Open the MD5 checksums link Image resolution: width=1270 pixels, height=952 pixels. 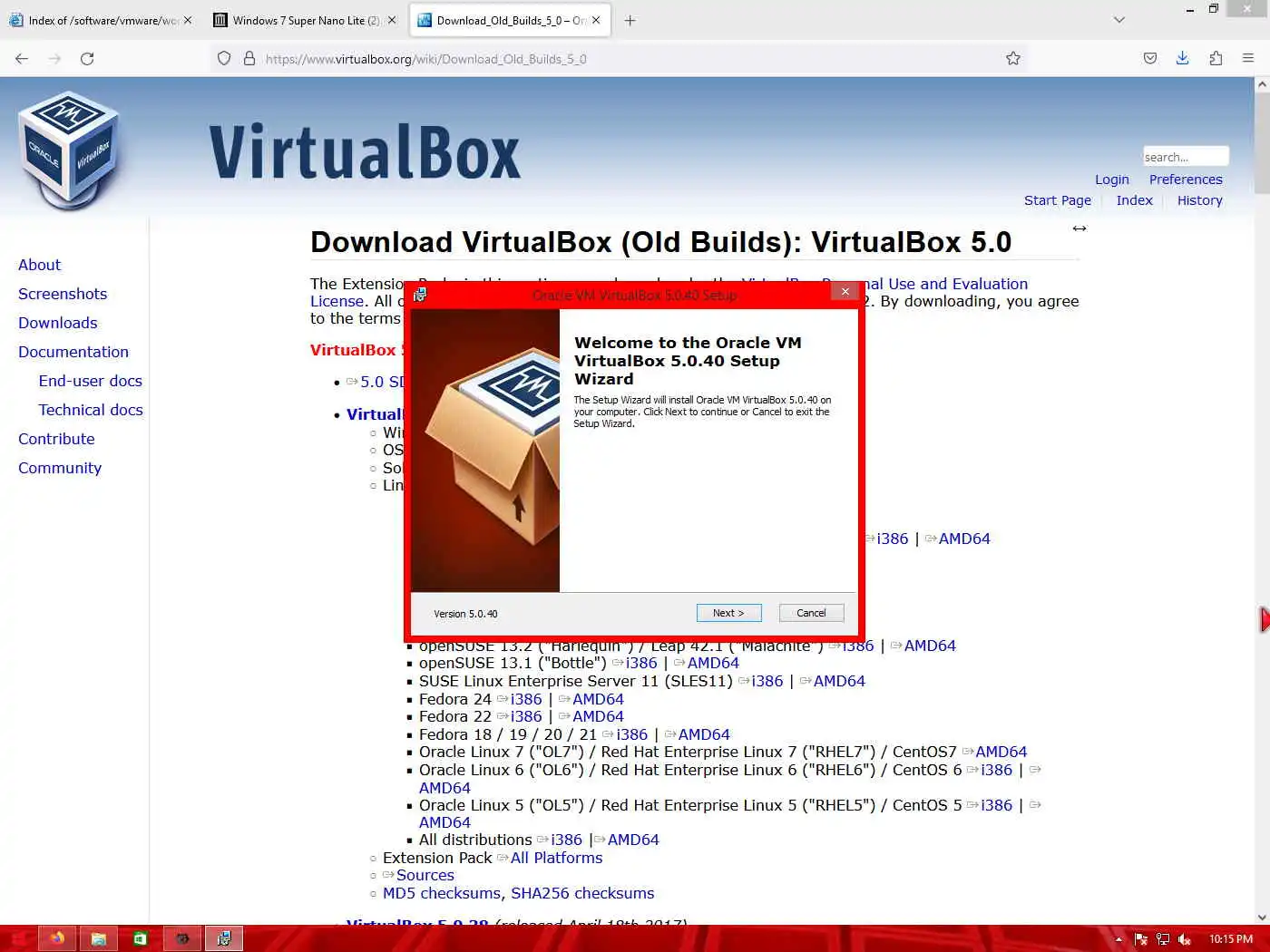click(442, 893)
